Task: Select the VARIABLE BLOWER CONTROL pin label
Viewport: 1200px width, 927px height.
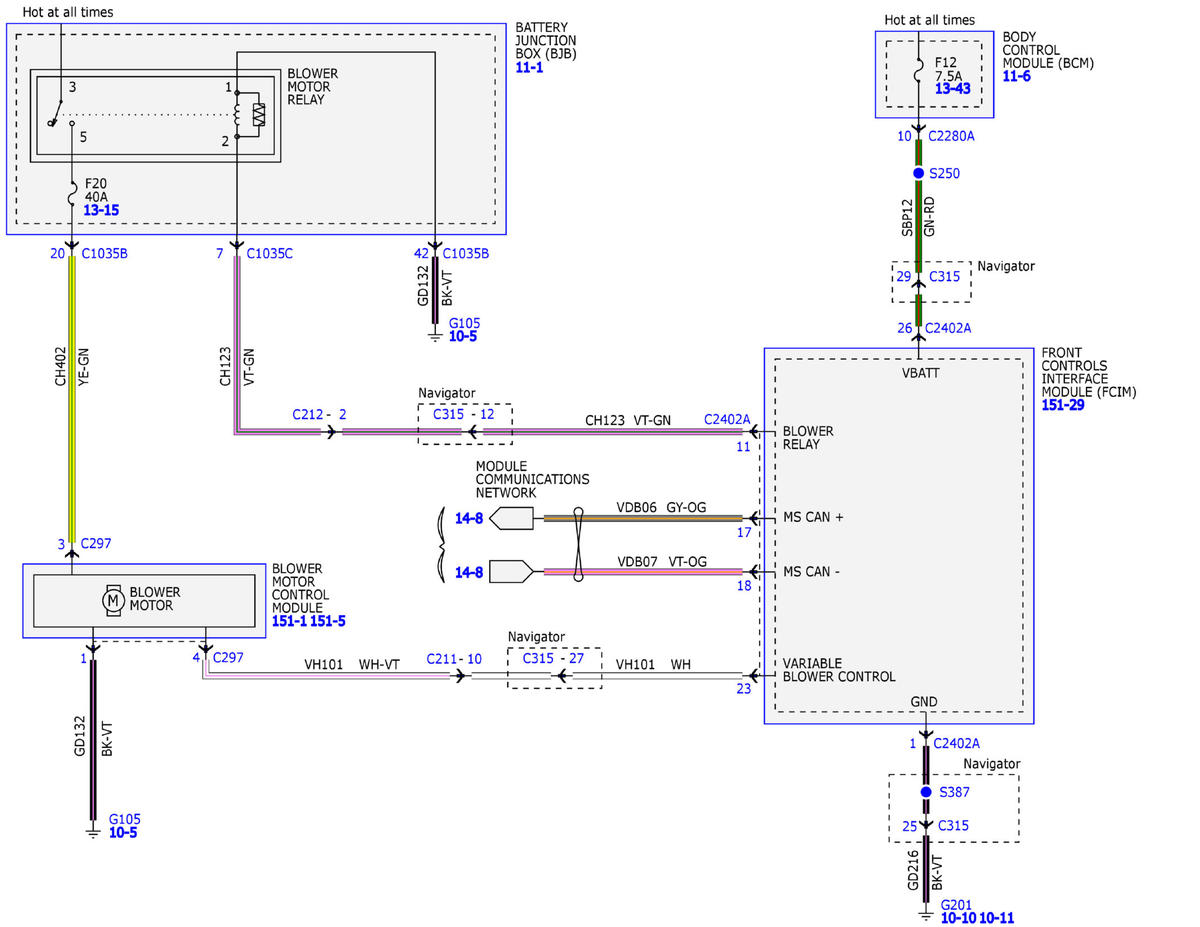Action: (839, 670)
